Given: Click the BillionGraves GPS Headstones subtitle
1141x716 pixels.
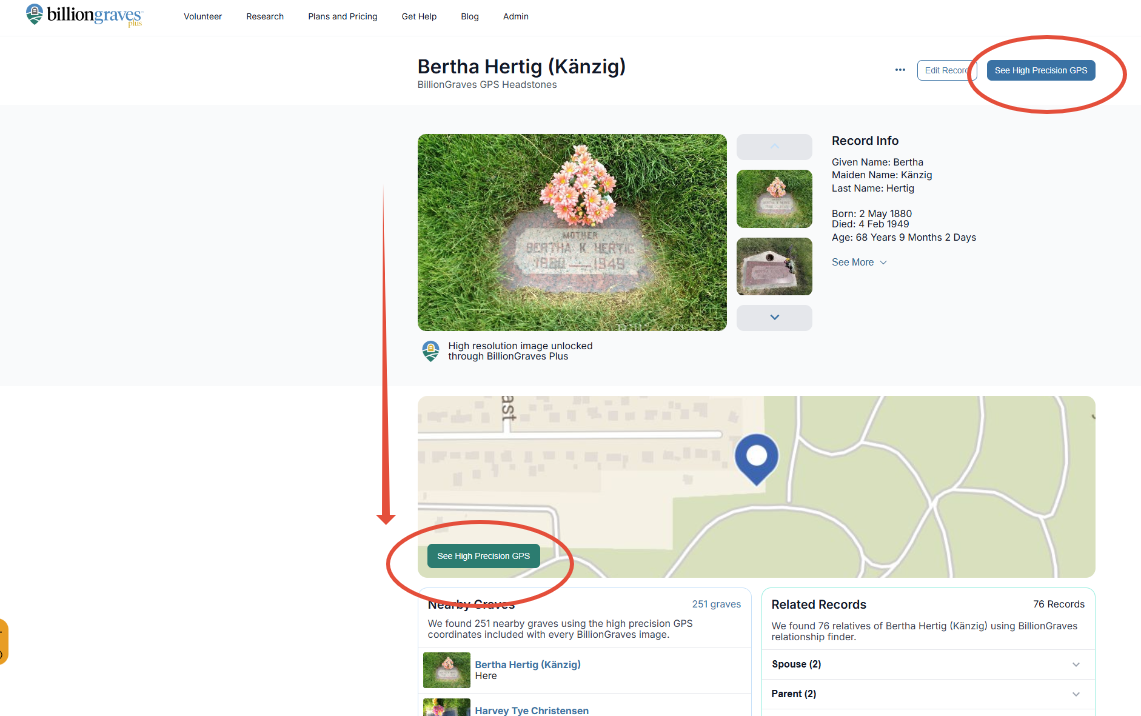Looking at the screenshot, I should click(x=487, y=84).
